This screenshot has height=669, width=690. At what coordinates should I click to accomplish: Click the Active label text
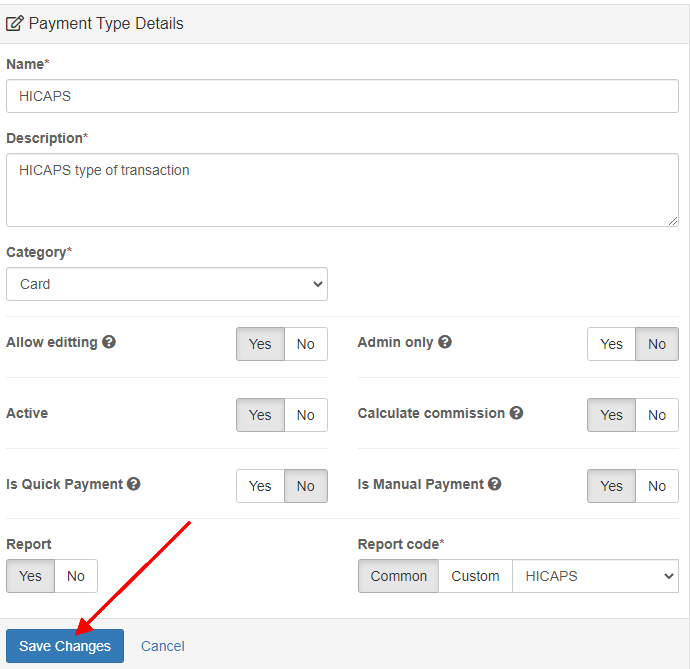click(x=27, y=413)
